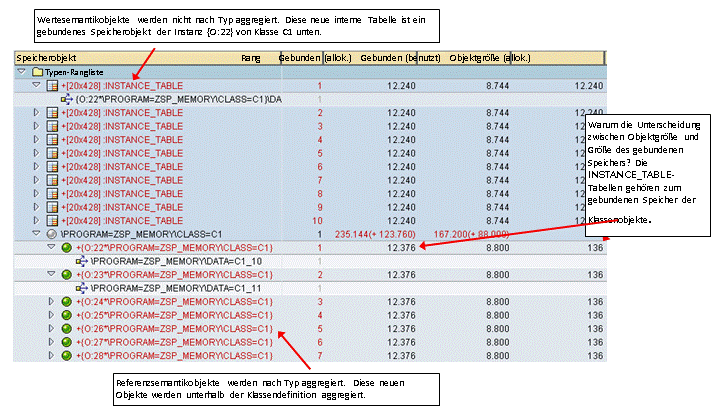Viewport: 720px width, 411px height.
Task: Click green object icon of {O:25*
Action: 67,315
